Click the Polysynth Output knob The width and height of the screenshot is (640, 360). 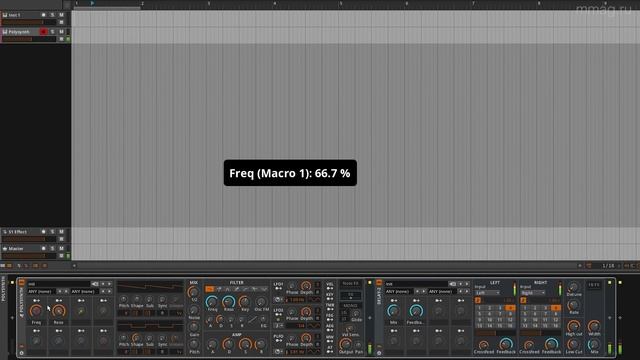[346, 344]
